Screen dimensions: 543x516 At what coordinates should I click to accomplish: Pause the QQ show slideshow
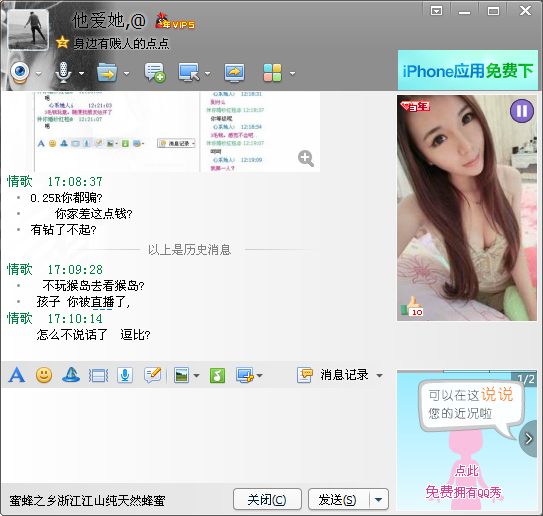pyautogui.click(x=522, y=111)
